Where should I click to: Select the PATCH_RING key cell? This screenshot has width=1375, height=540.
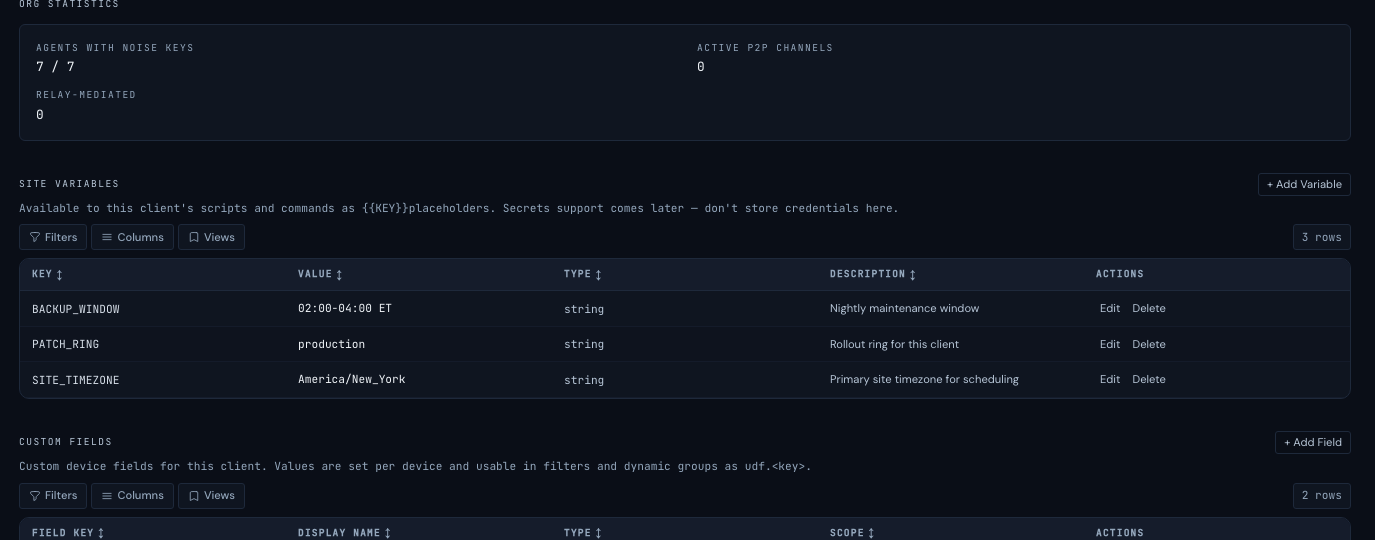[x=65, y=344]
